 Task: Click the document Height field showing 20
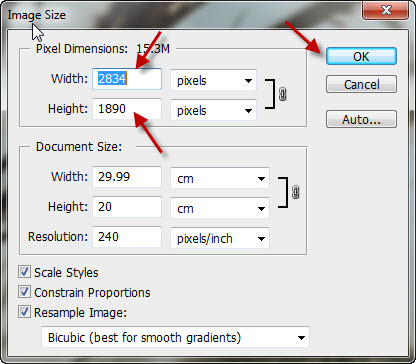(x=127, y=207)
